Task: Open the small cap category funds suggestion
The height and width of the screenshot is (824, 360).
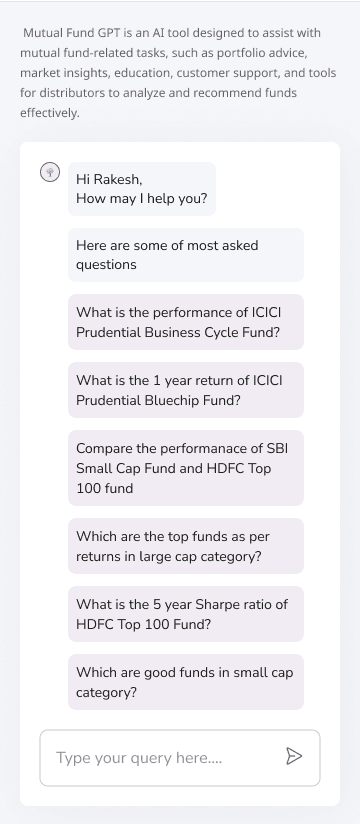Action: [x=186, y=682]
